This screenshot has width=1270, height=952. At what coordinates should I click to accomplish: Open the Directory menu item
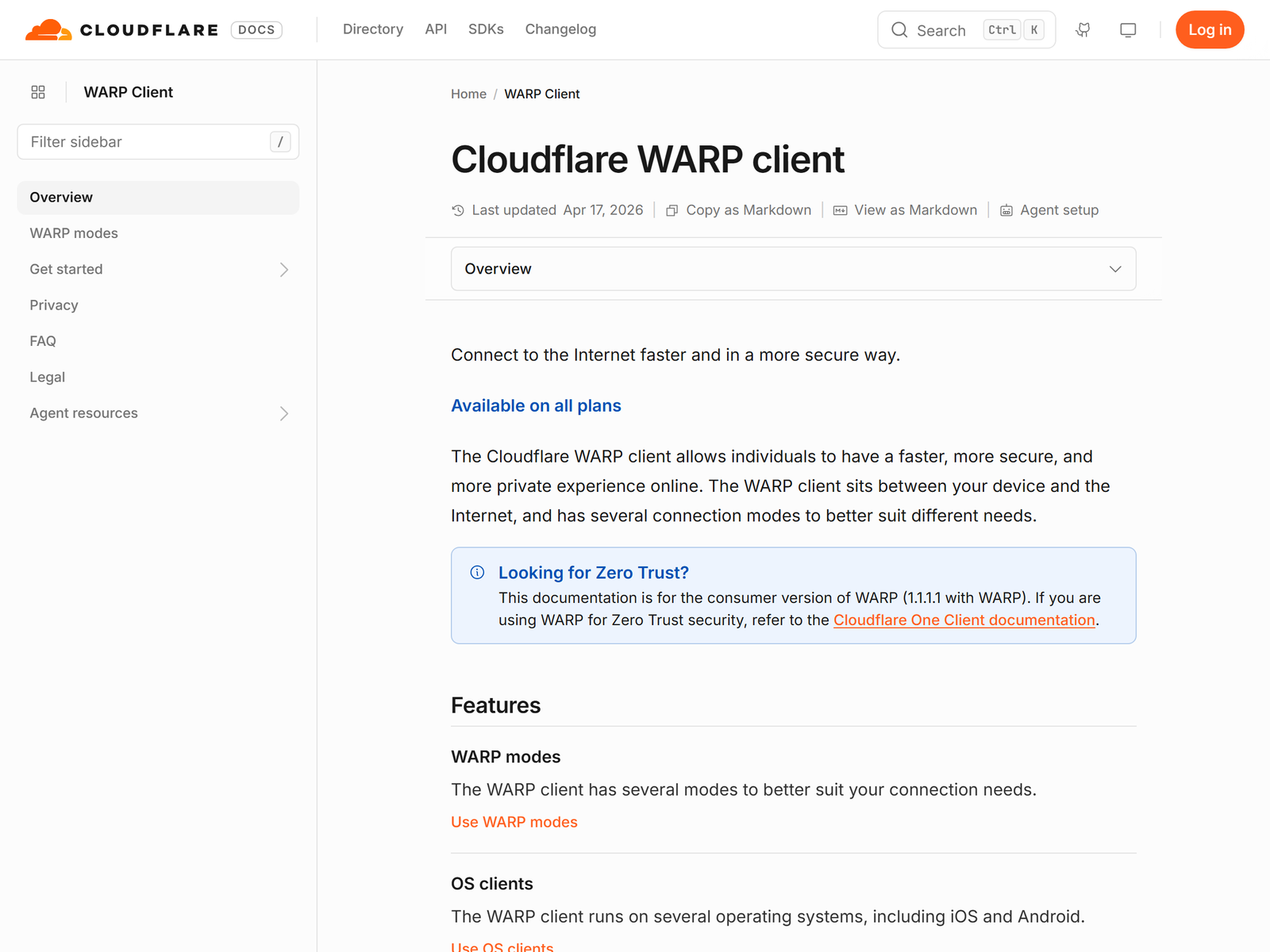point(373,29)
